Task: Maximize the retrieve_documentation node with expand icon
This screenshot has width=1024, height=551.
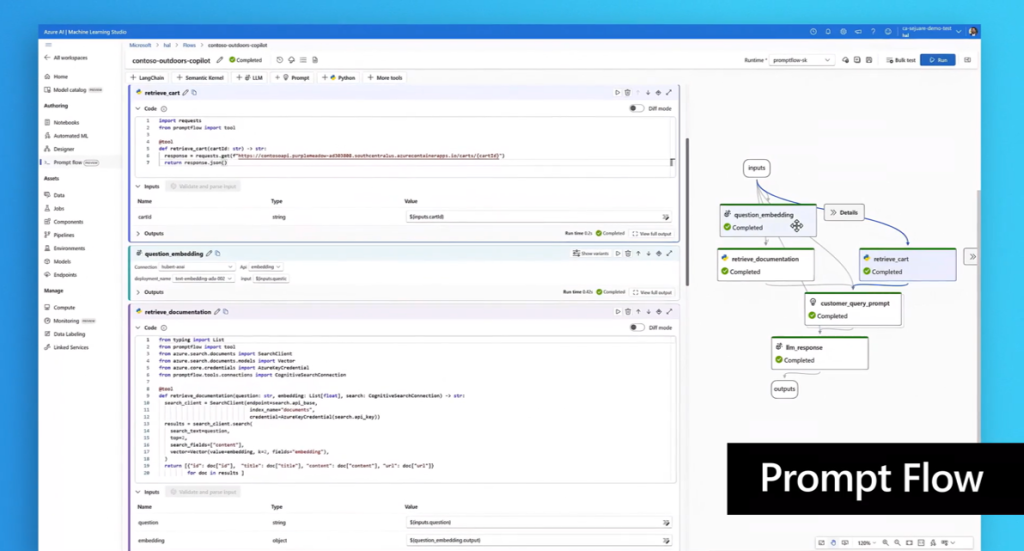Action: [669, 312]
